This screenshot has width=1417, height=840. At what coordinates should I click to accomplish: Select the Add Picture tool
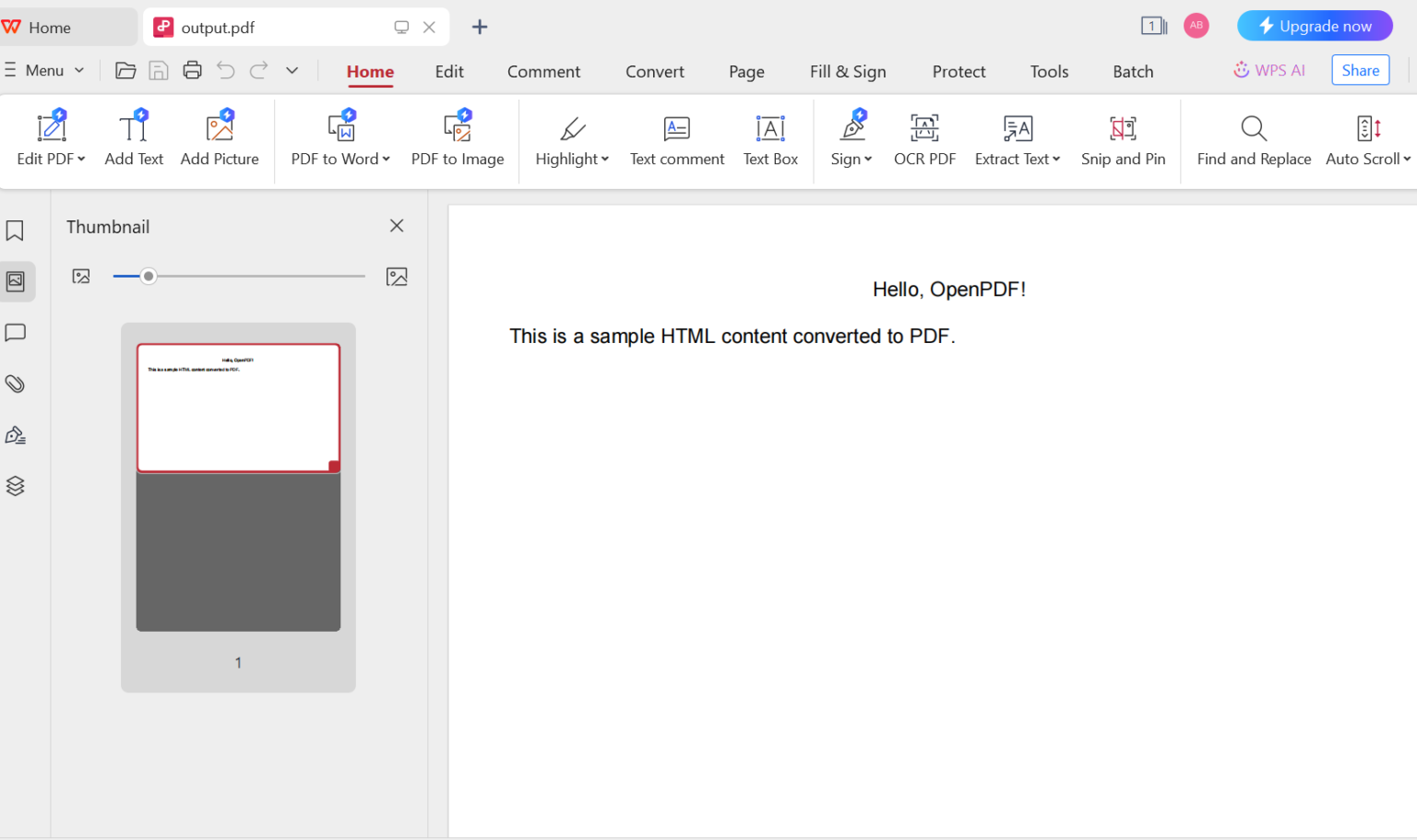pos(220,138)
